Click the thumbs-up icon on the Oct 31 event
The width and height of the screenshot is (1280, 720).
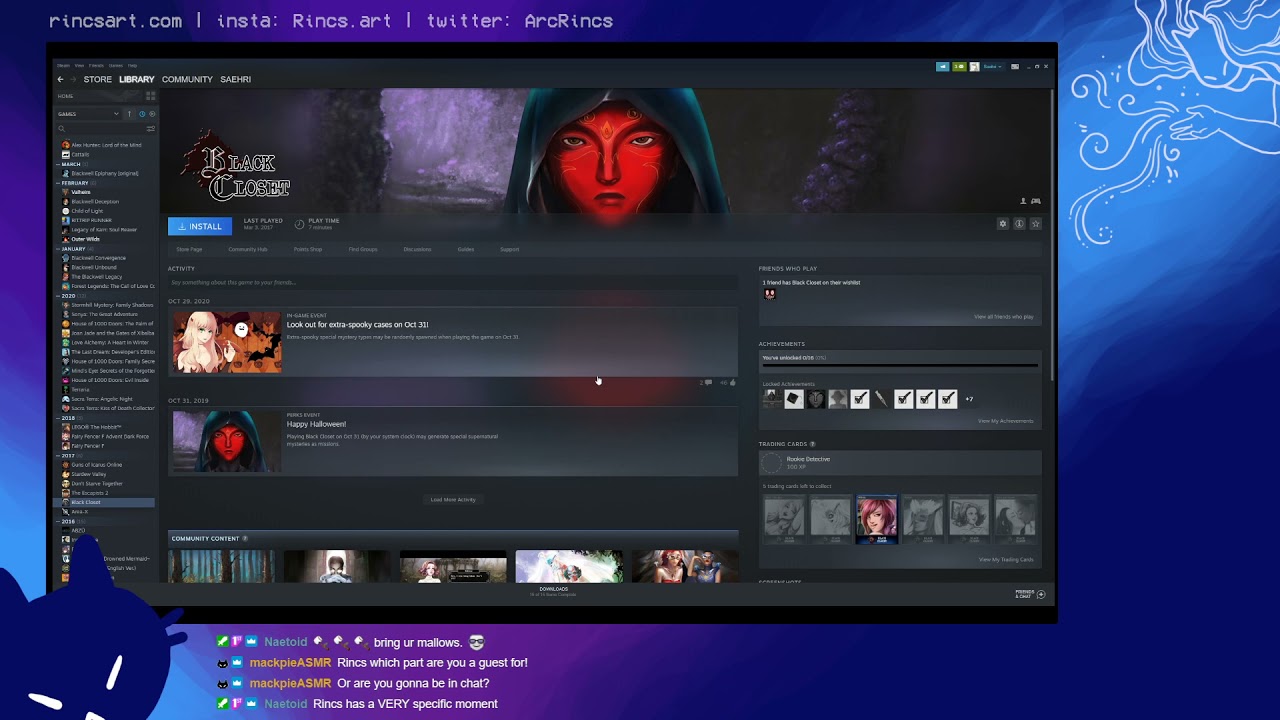pos(733,382)
